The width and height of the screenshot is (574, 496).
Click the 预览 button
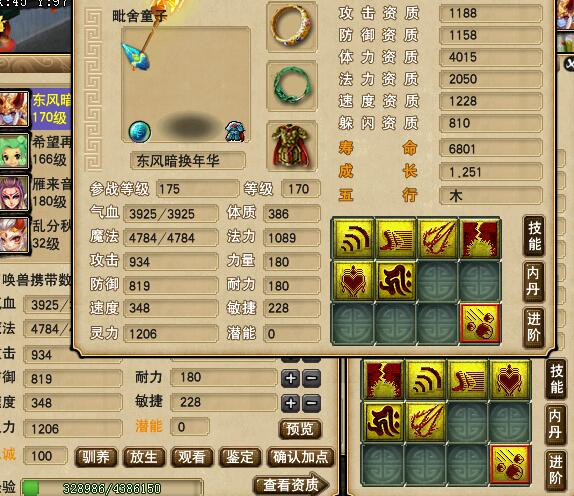[300, 429]
